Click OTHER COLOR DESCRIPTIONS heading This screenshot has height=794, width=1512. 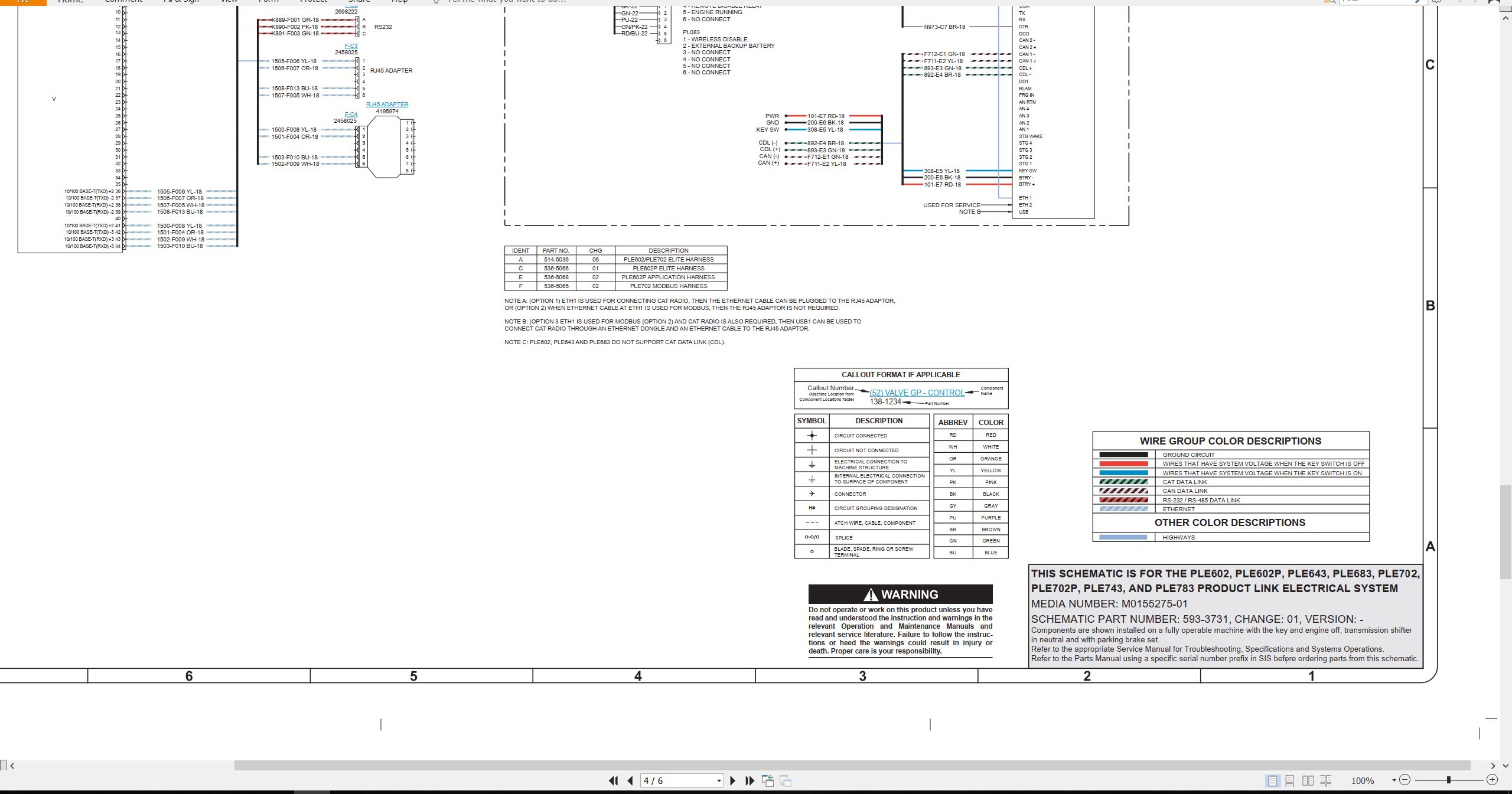click(x=1230, y=522)
